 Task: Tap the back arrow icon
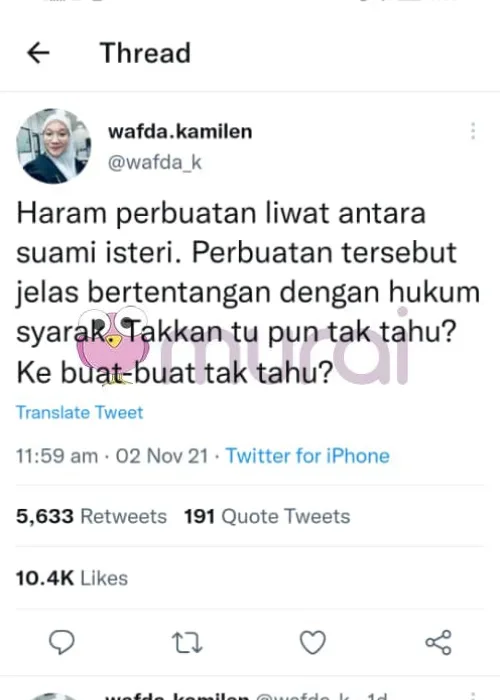pyautogui.click(x=38, y=53)
